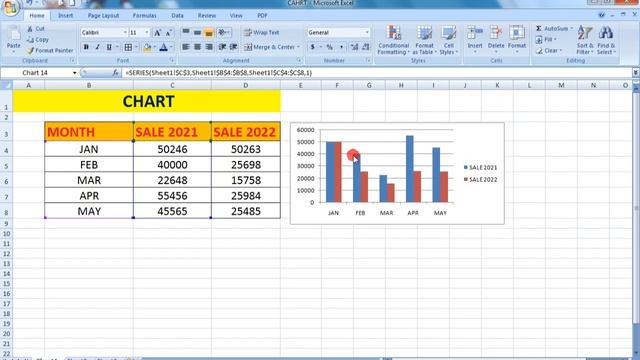The width and height of the screenshot is (640, 360).
Task: Click the insert function fx icon
Action: tap(116, 73)
